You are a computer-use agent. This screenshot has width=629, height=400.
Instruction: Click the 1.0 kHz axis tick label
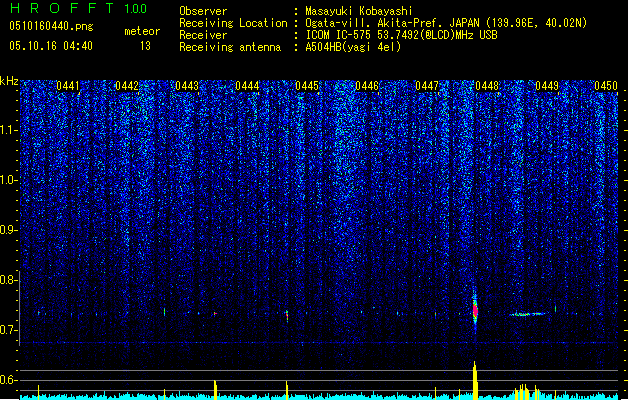coord(9,180)
